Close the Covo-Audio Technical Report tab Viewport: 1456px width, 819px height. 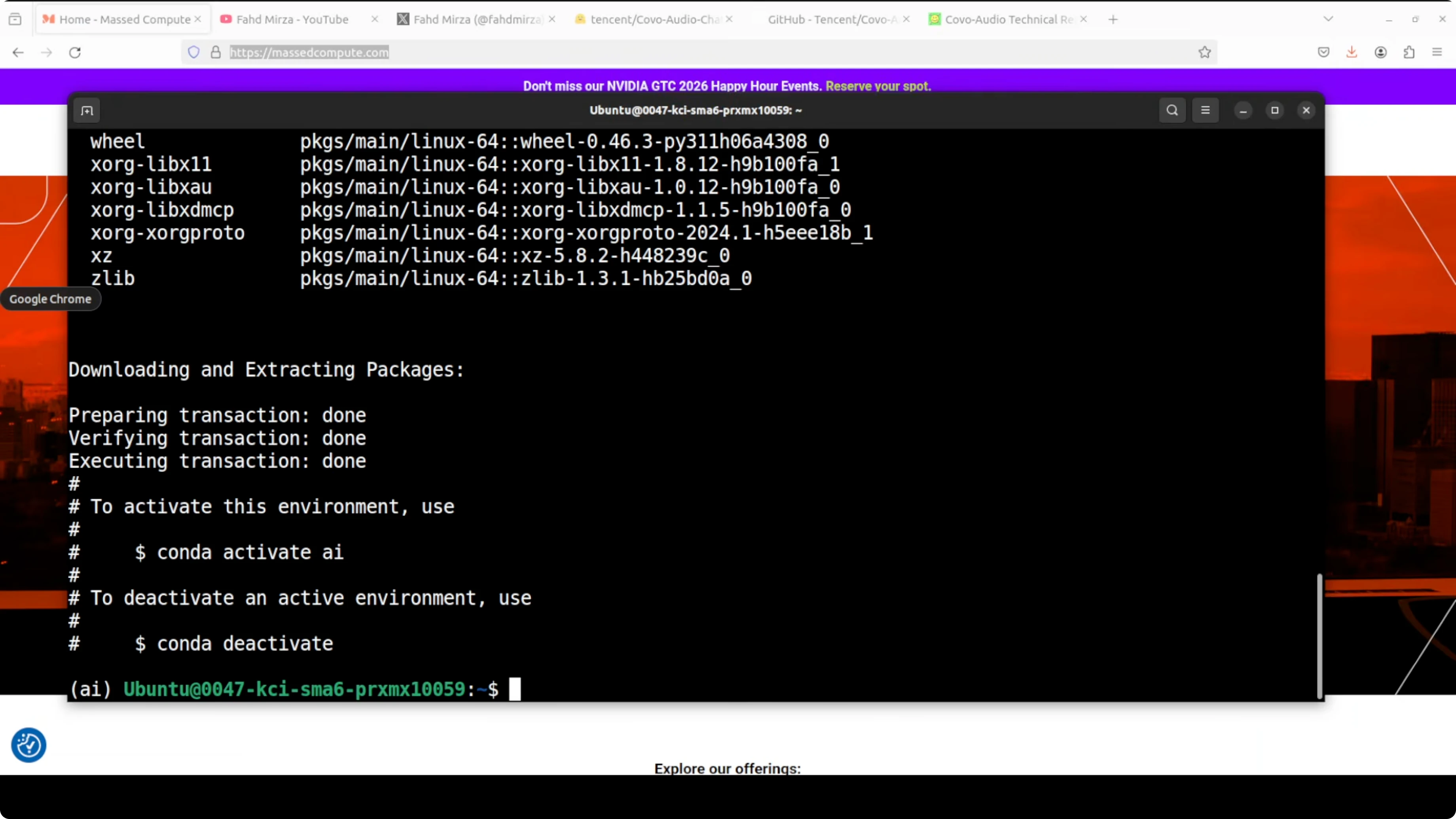pyautogui.click(x=1083, y=19)
